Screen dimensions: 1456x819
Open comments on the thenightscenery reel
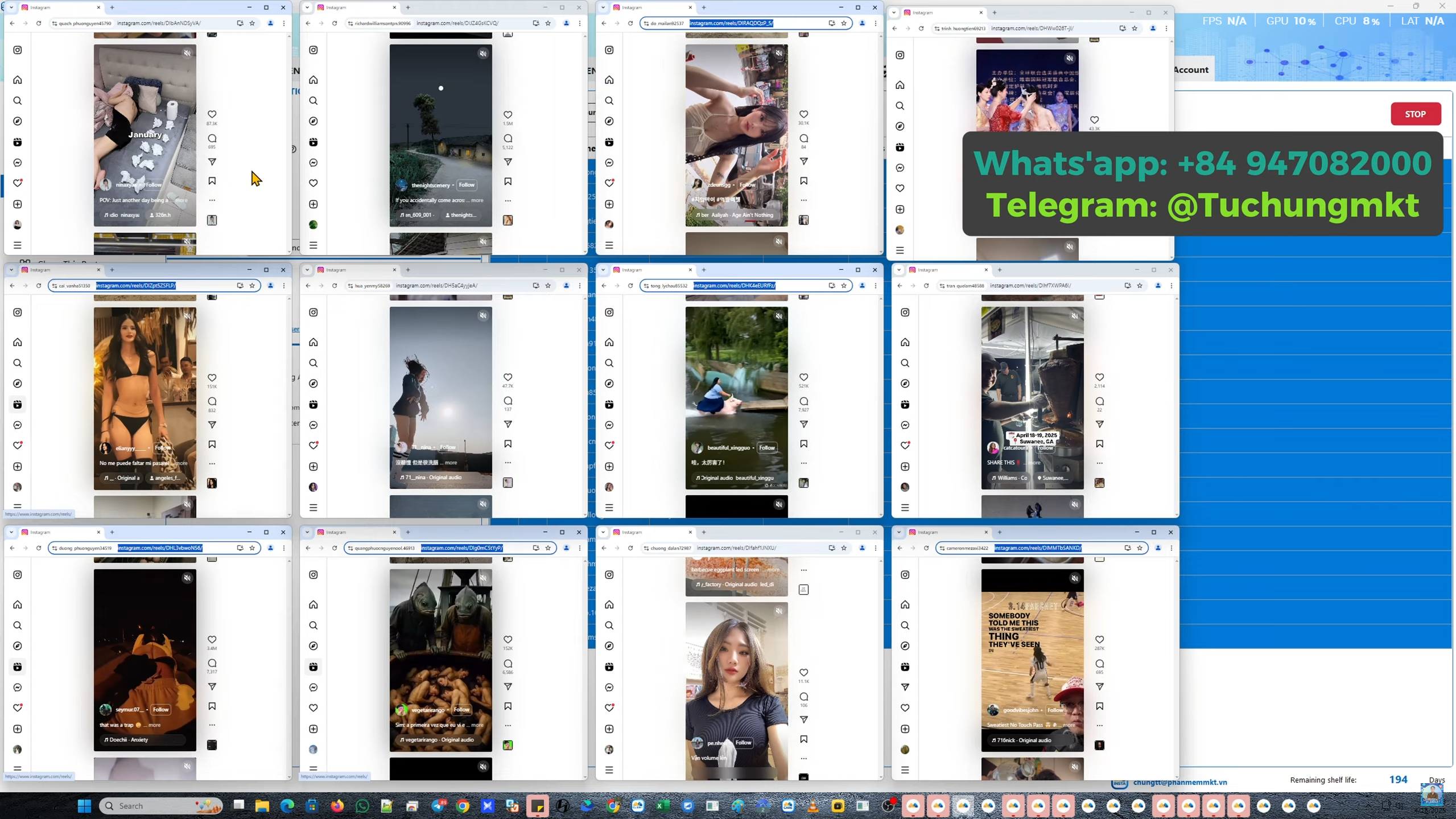pyautogui.click(x=508, y=138)
